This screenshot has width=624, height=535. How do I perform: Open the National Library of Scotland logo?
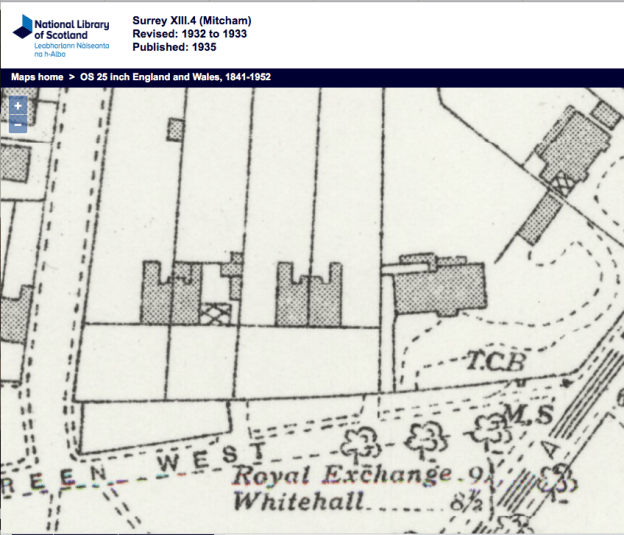(62, 33)
